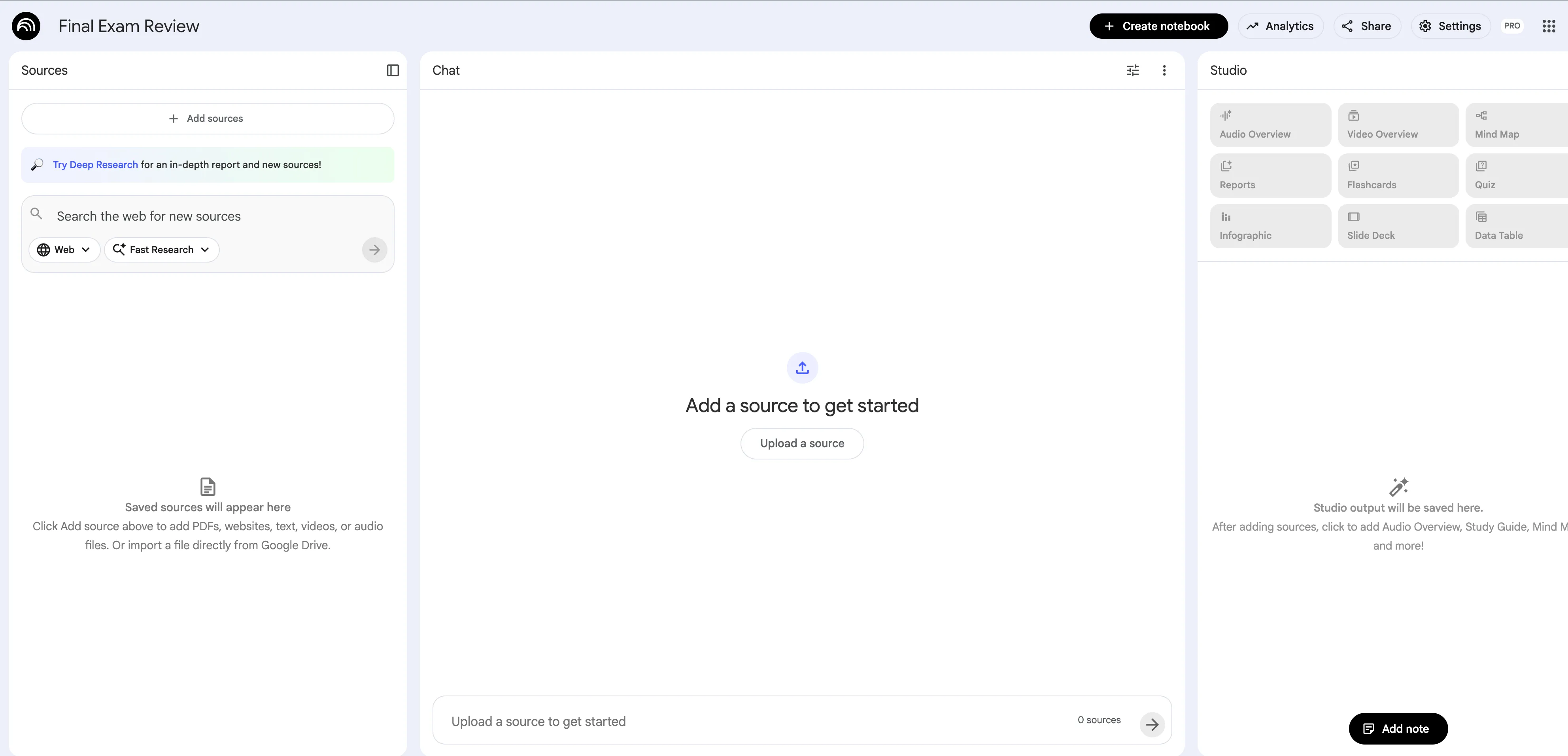1568x756 pixels.
Task: Open the Settings menu
Action: coord(1450,26)
